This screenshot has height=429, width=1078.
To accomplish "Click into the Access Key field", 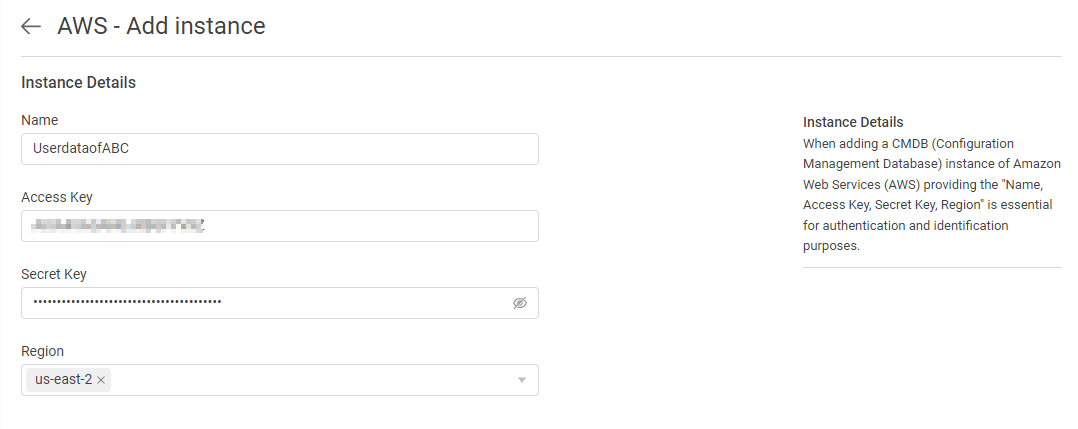I will pos(280,226).
